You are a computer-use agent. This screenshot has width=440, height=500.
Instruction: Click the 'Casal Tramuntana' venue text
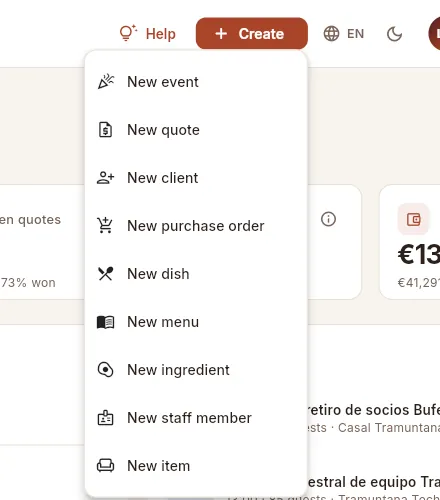click(x=389, y=428)
